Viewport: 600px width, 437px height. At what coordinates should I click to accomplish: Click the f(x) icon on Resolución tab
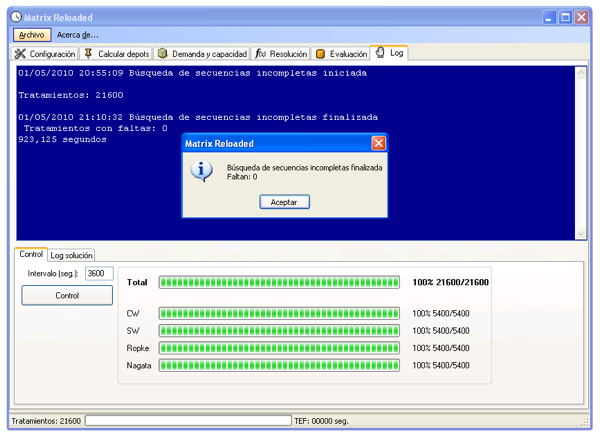click(260, 53)
